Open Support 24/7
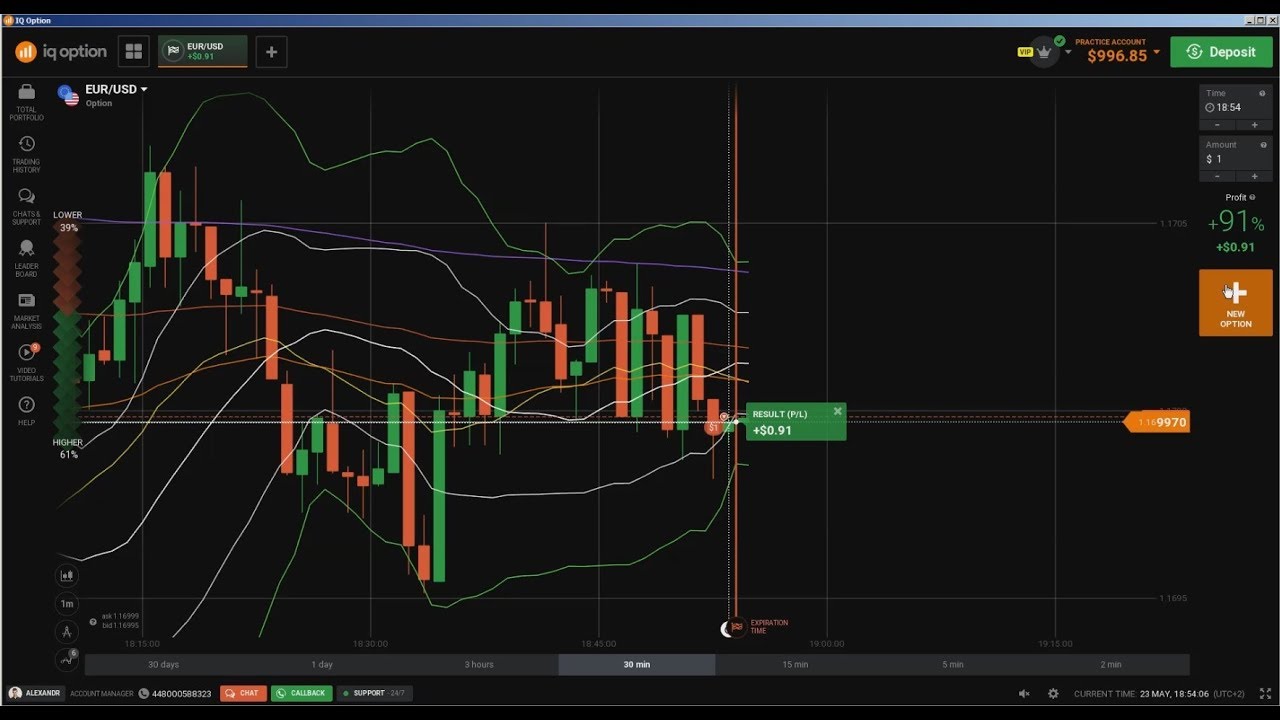The height and width of the screenshot is (720, 1280). (x=375, y=693)
